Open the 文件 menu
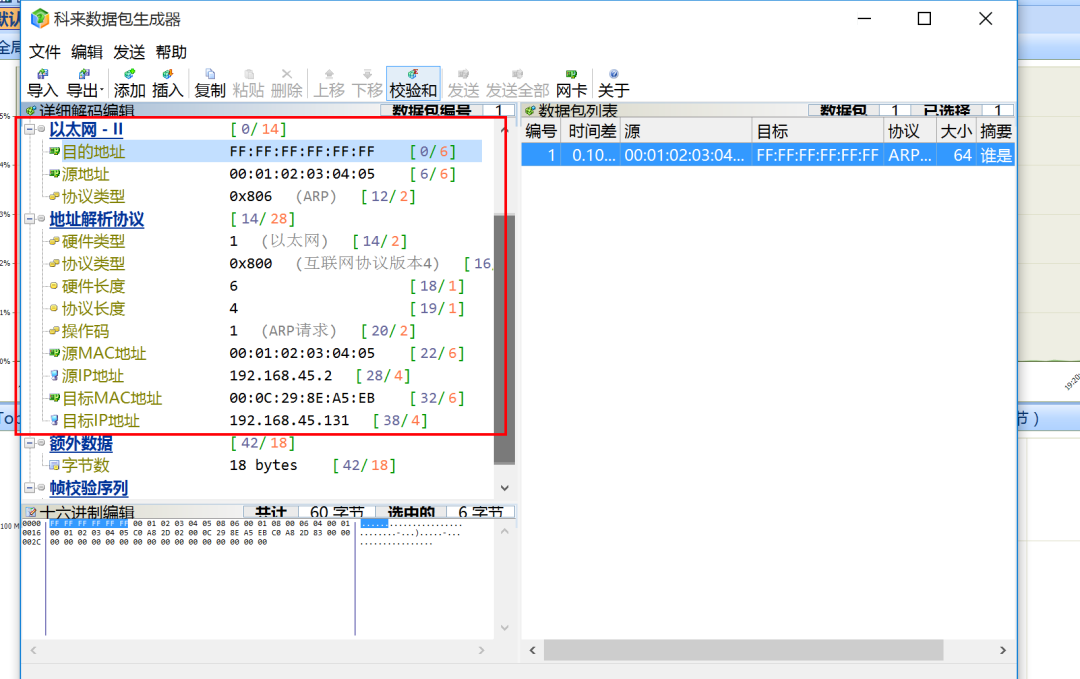1080x679 pixels. [44, 51]
